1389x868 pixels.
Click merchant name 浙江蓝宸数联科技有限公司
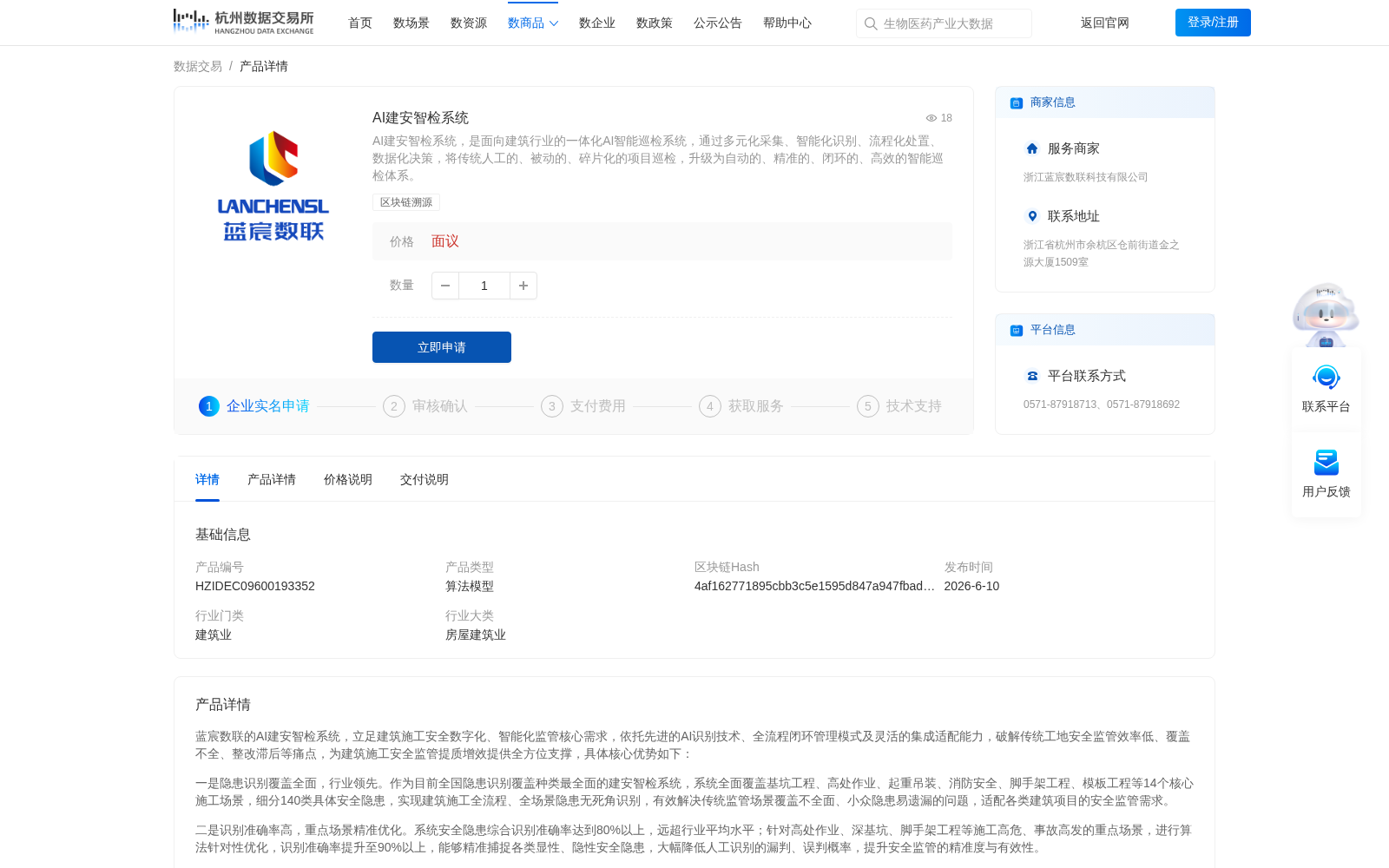[1086, 177]
